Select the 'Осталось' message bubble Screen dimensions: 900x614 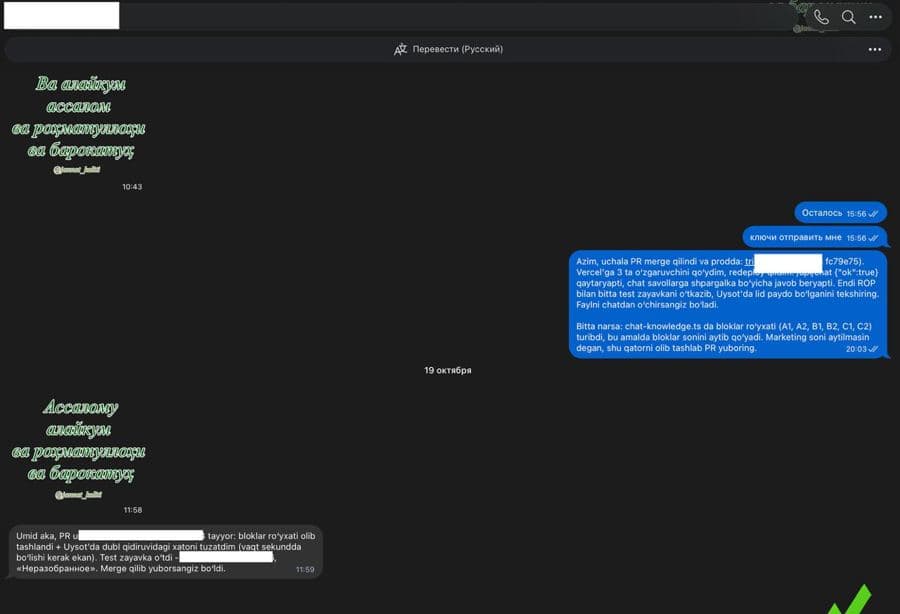pyautogui.click(x=840, y=213)
